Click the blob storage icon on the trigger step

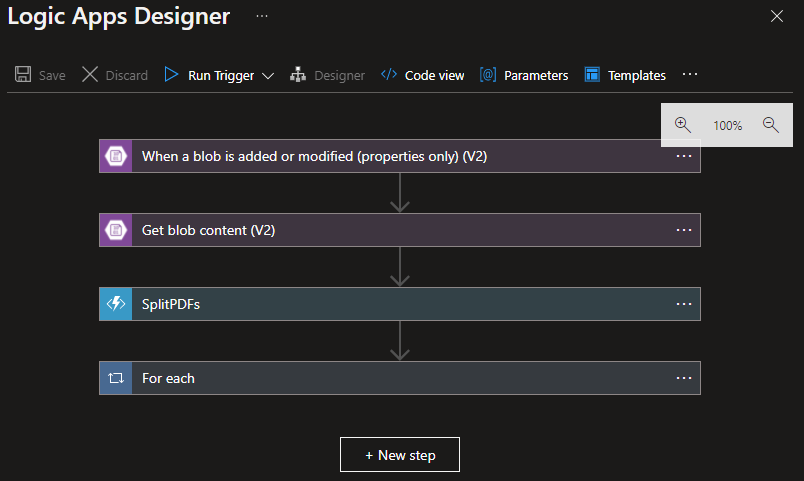point(116,156)
